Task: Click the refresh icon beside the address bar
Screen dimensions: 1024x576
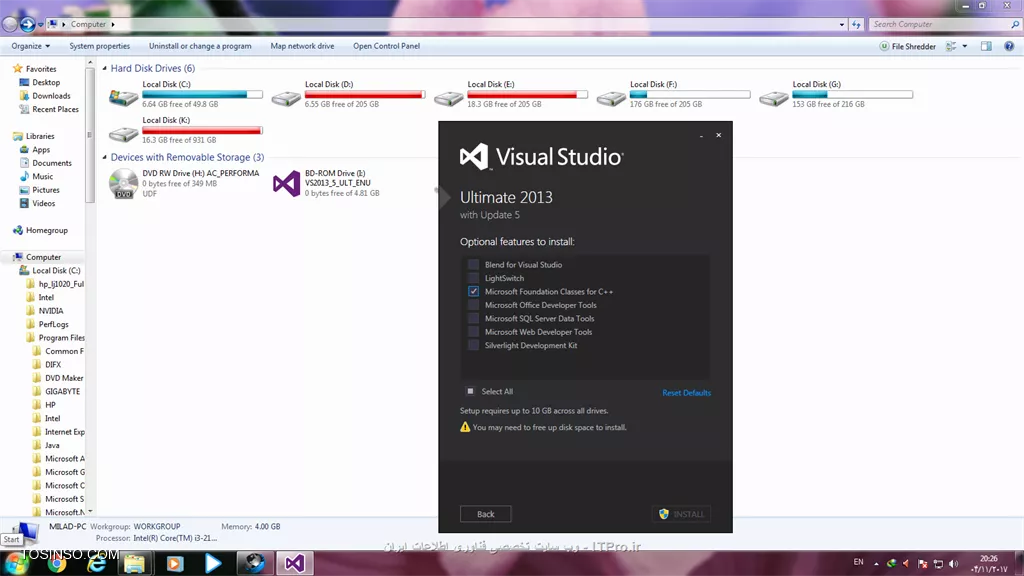Action: tap(856, 24)
